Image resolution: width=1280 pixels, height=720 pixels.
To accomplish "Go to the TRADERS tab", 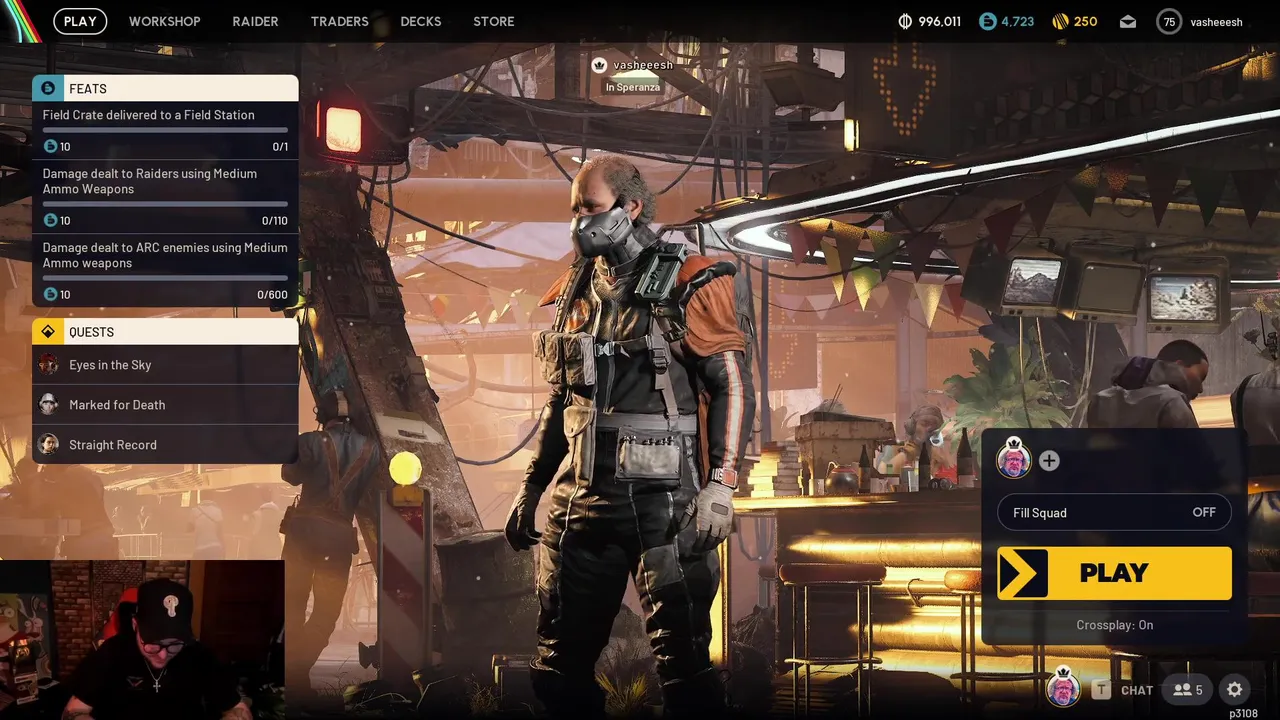I will coord(339,21).
